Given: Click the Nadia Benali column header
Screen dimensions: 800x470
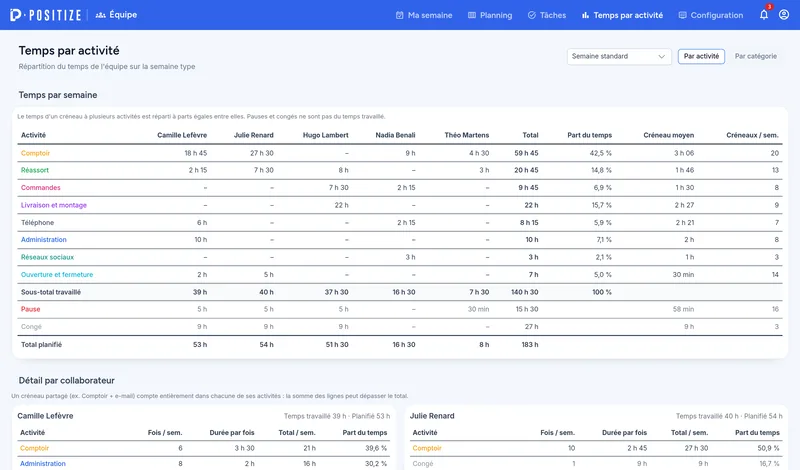Looking at the screenshot, I should click(x=395, y=135).
